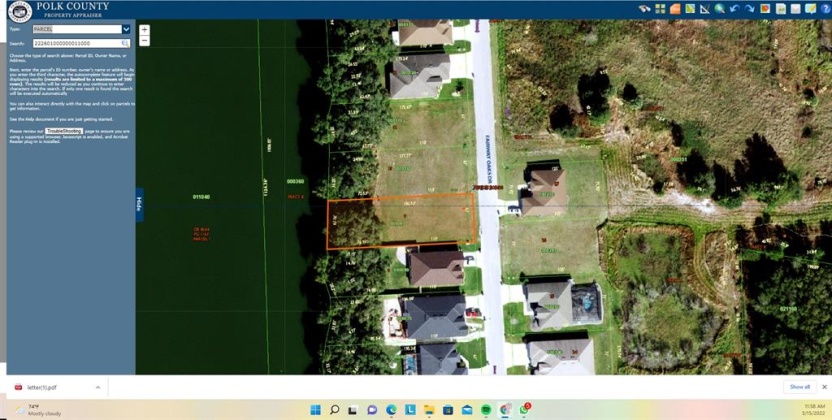
Task: Click the Chrome taskbar icon
Action: [x=506, y=409]
